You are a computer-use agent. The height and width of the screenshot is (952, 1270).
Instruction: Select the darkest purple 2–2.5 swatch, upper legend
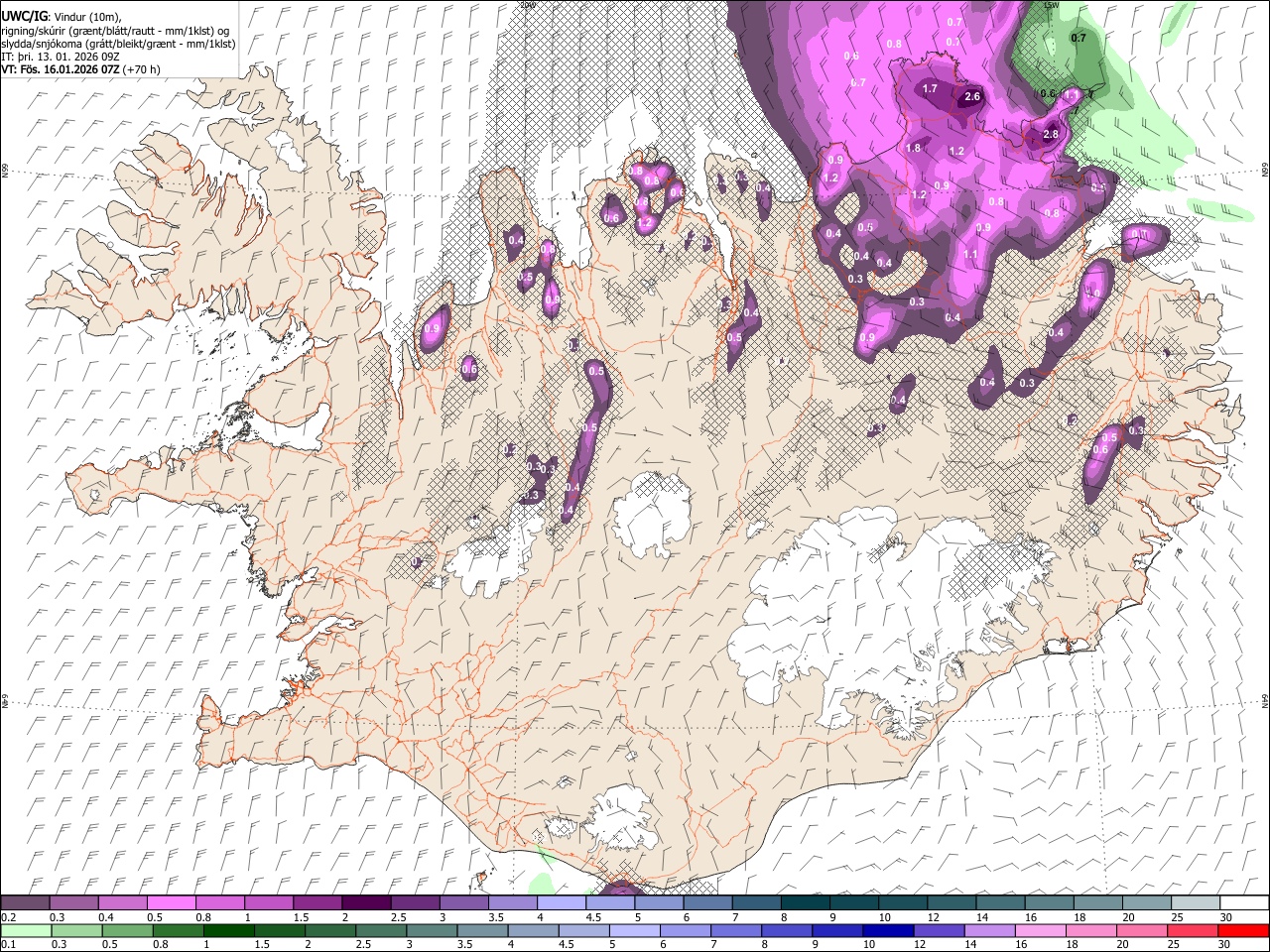click(x=366, y=903)
